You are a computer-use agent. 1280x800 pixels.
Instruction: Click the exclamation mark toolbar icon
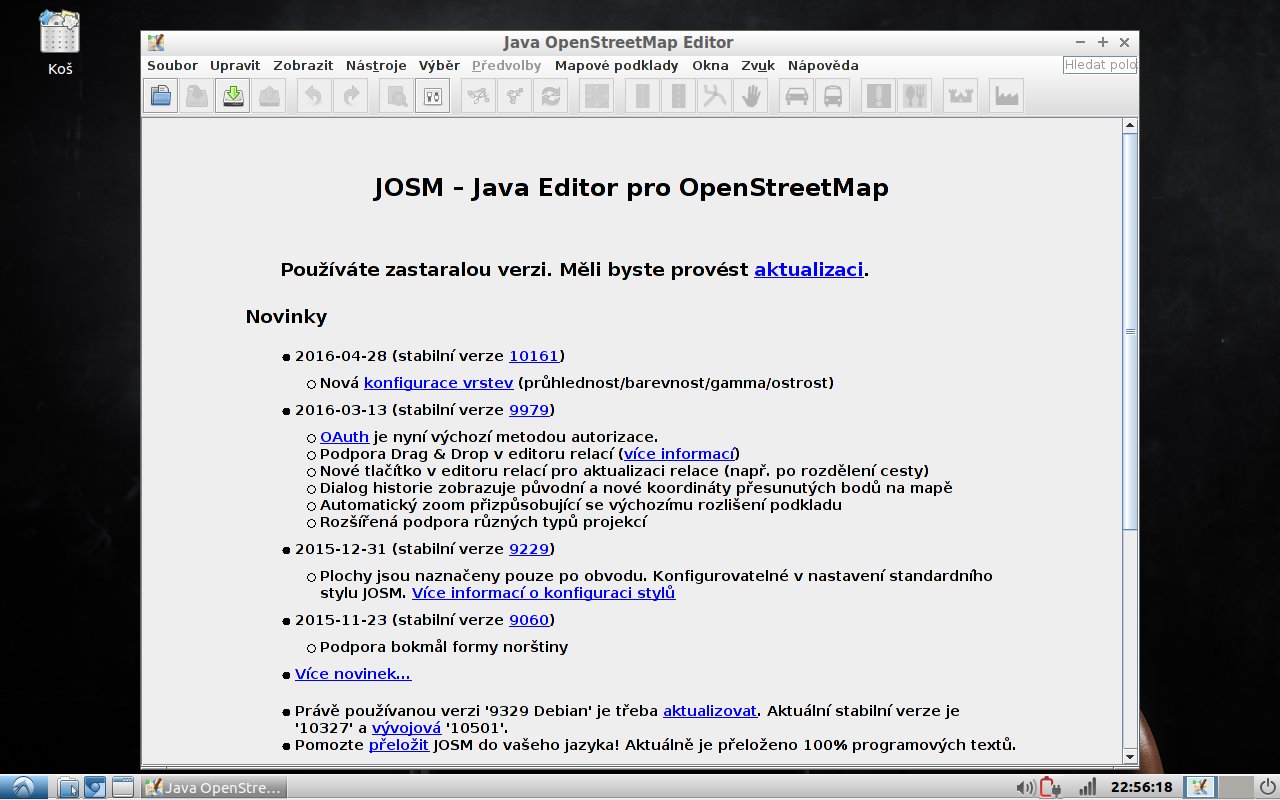click(x=878, y=96)
